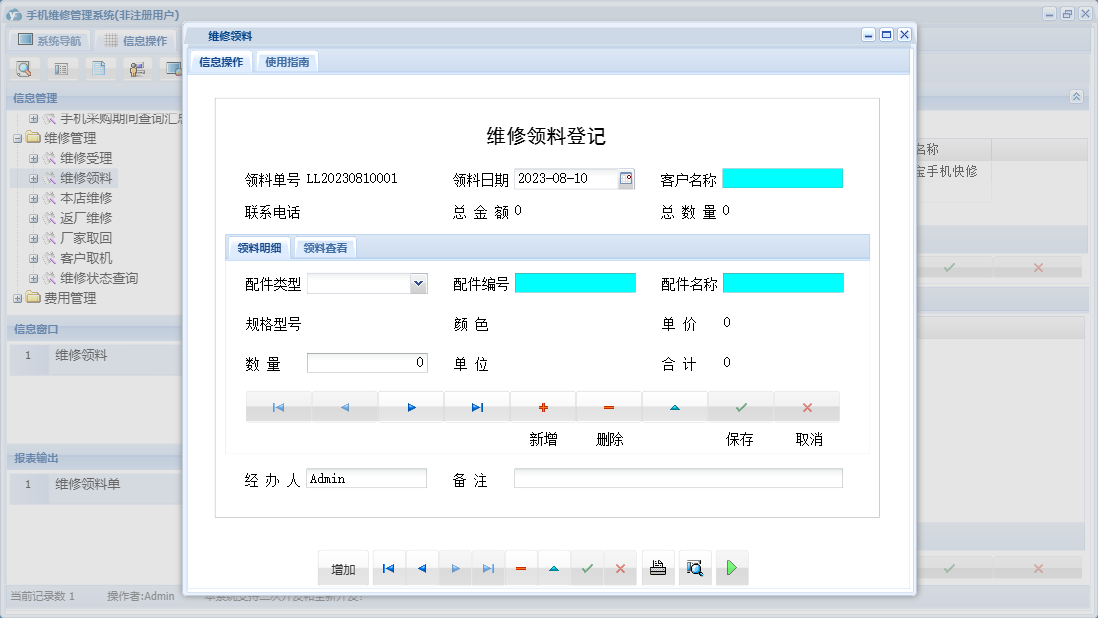This screenshot has height=618, width=1098.
Task: Select the query search tool in left toolbar
Action: click(24, 68)
